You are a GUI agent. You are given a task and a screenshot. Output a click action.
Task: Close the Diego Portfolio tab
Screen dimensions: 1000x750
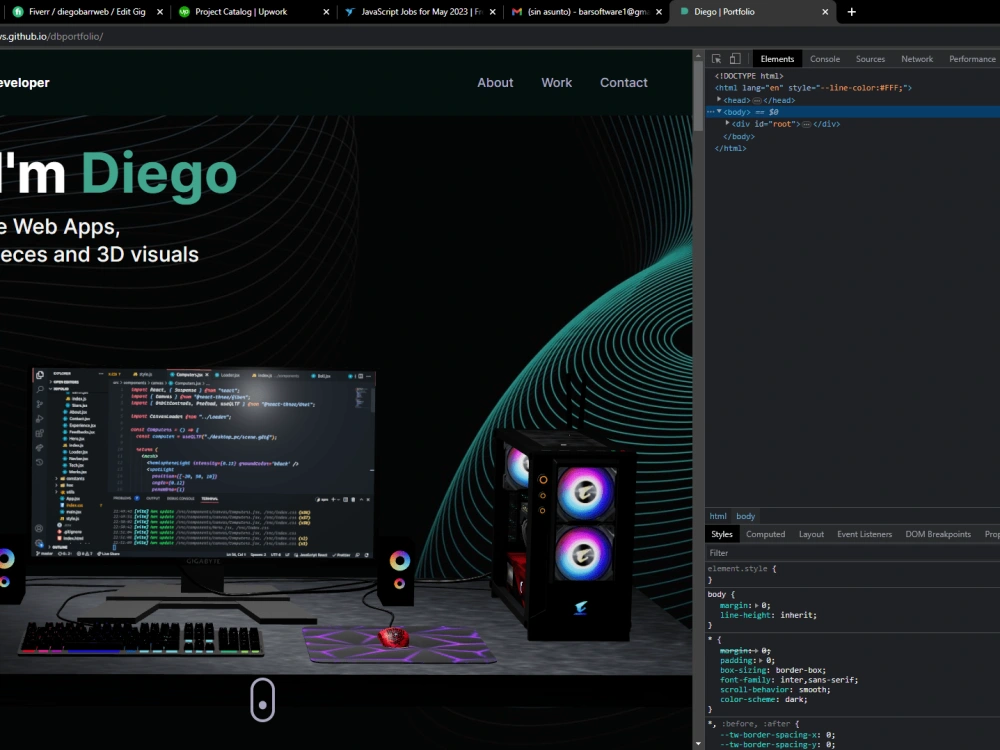tap(825, 11)
